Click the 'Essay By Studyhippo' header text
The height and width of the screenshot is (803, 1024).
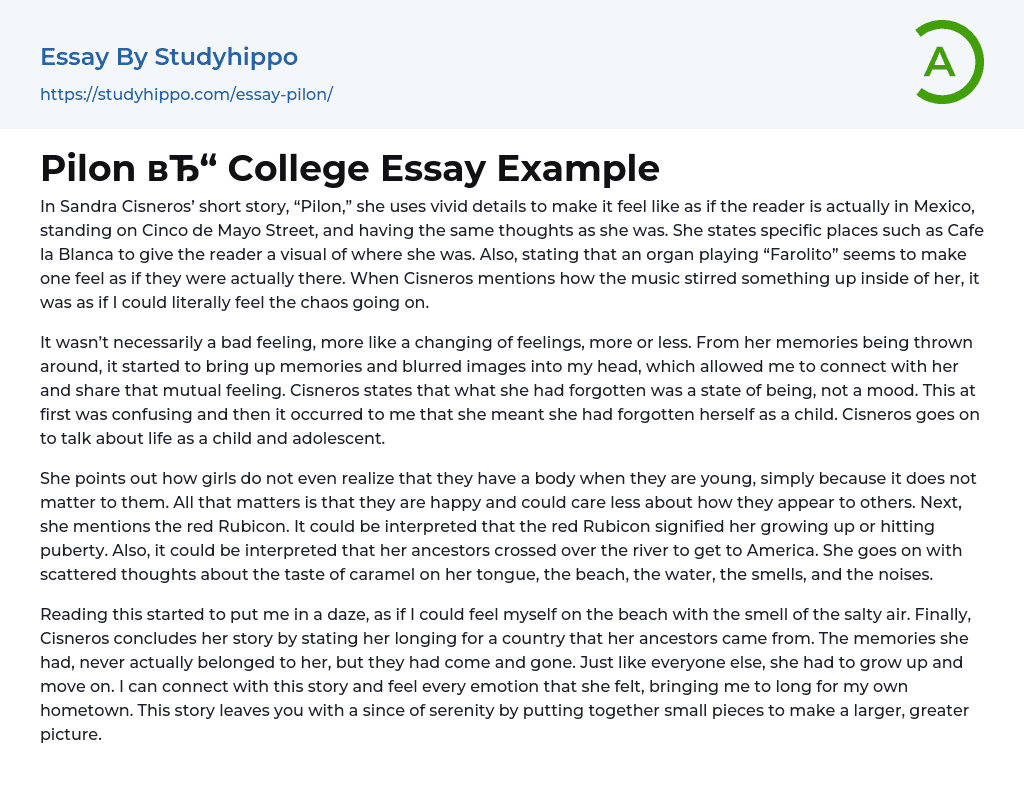[x=169, y=57]
